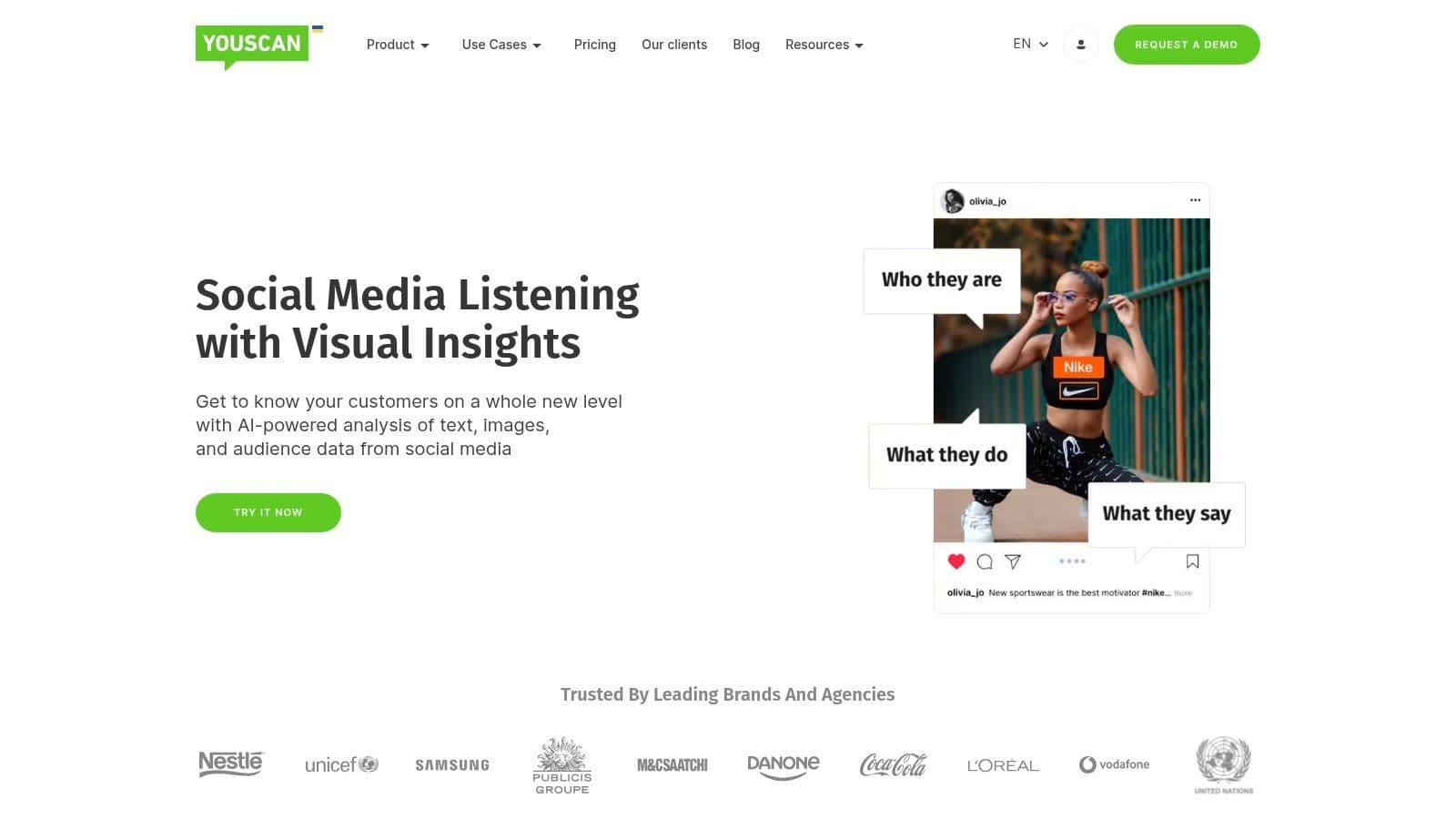Viewport: 1456px width, 819px height.
Task: Open the user account icon in the header
Action: (x=1080, y=44)
